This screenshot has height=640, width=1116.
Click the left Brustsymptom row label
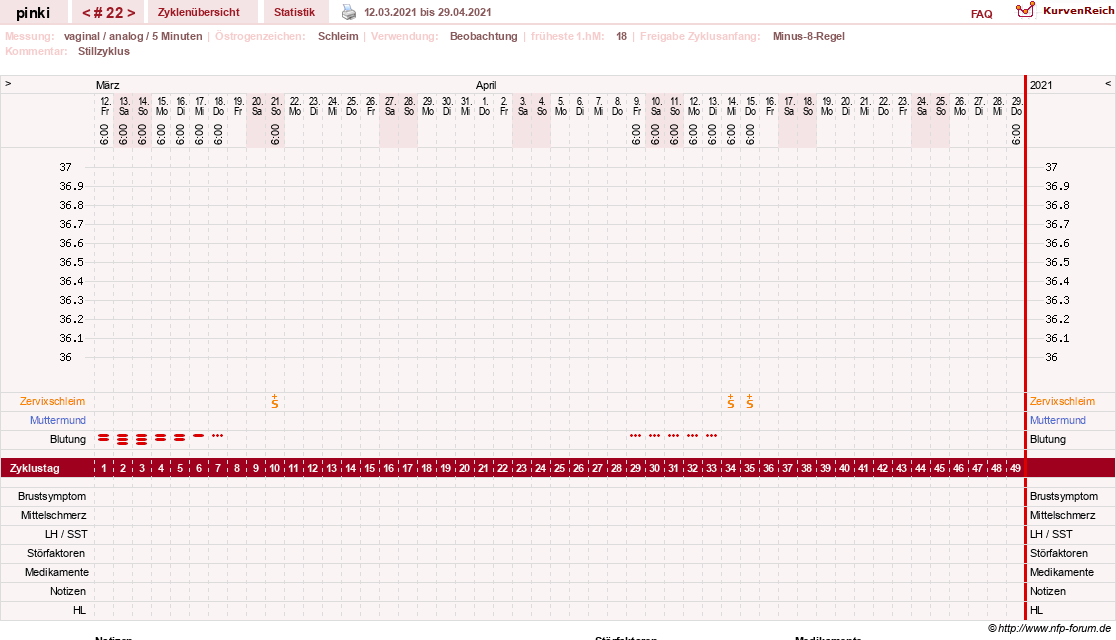52,496
